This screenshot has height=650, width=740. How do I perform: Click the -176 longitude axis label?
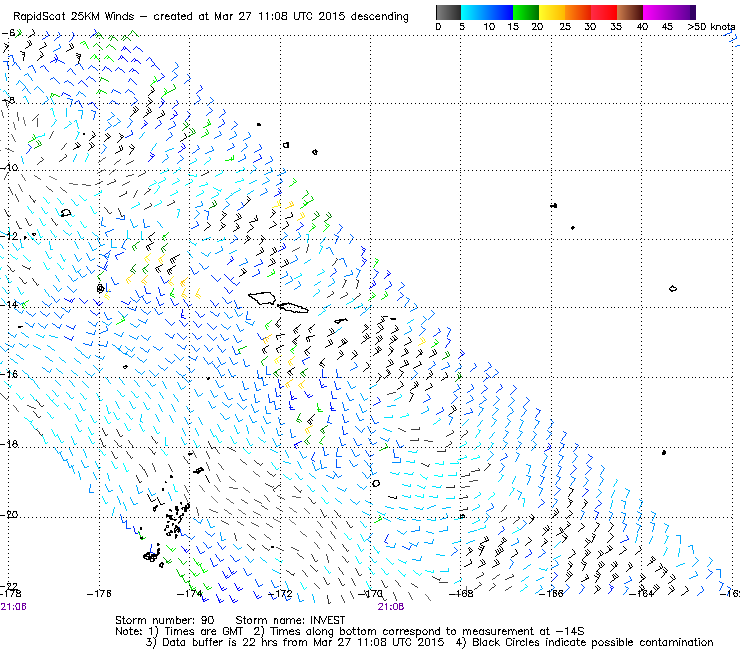point(99,593)
